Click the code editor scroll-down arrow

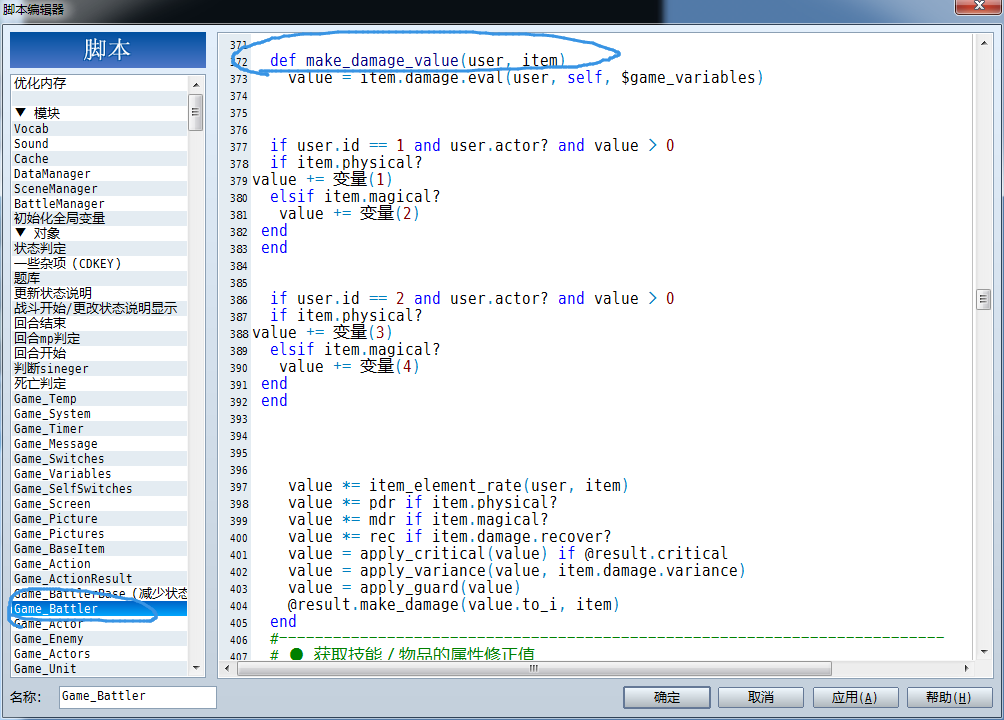984,652
